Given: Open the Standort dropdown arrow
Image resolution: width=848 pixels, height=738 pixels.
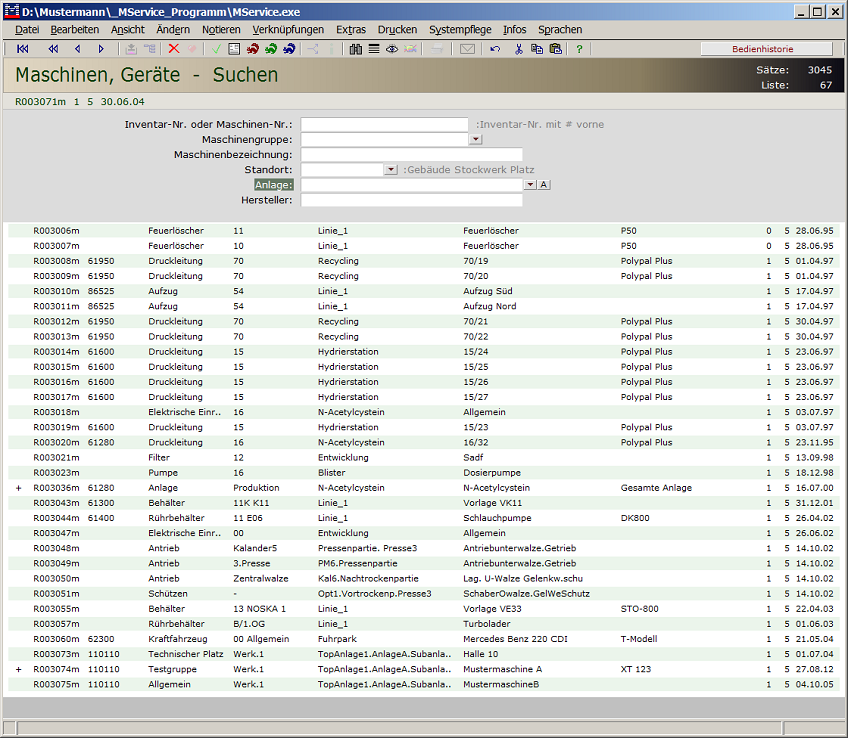Looking at the screenshot, I should click(390, 170).
